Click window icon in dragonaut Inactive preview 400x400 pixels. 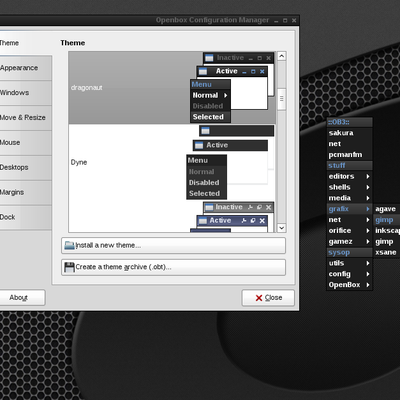coord(209,58)
